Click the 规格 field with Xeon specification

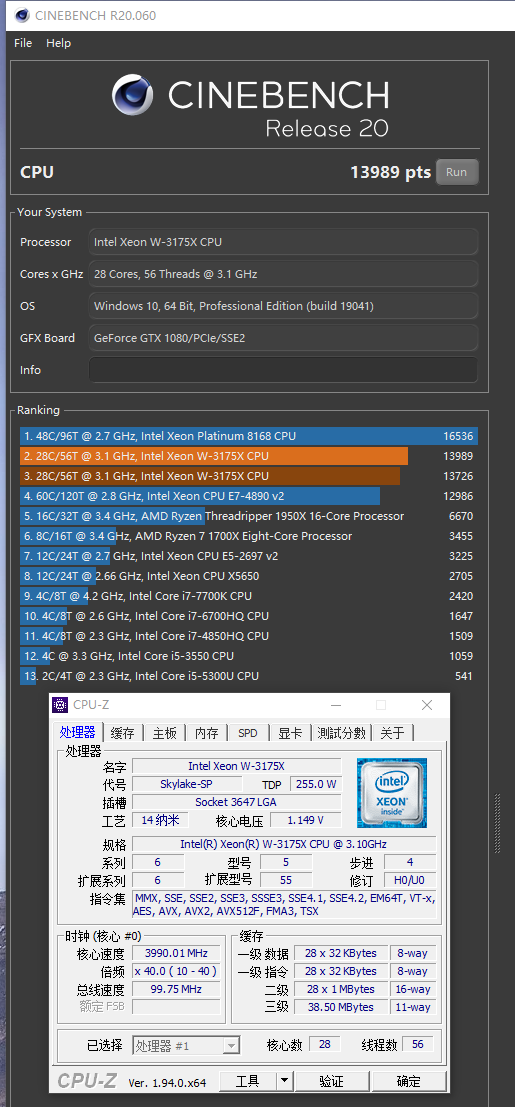(285, 844)
